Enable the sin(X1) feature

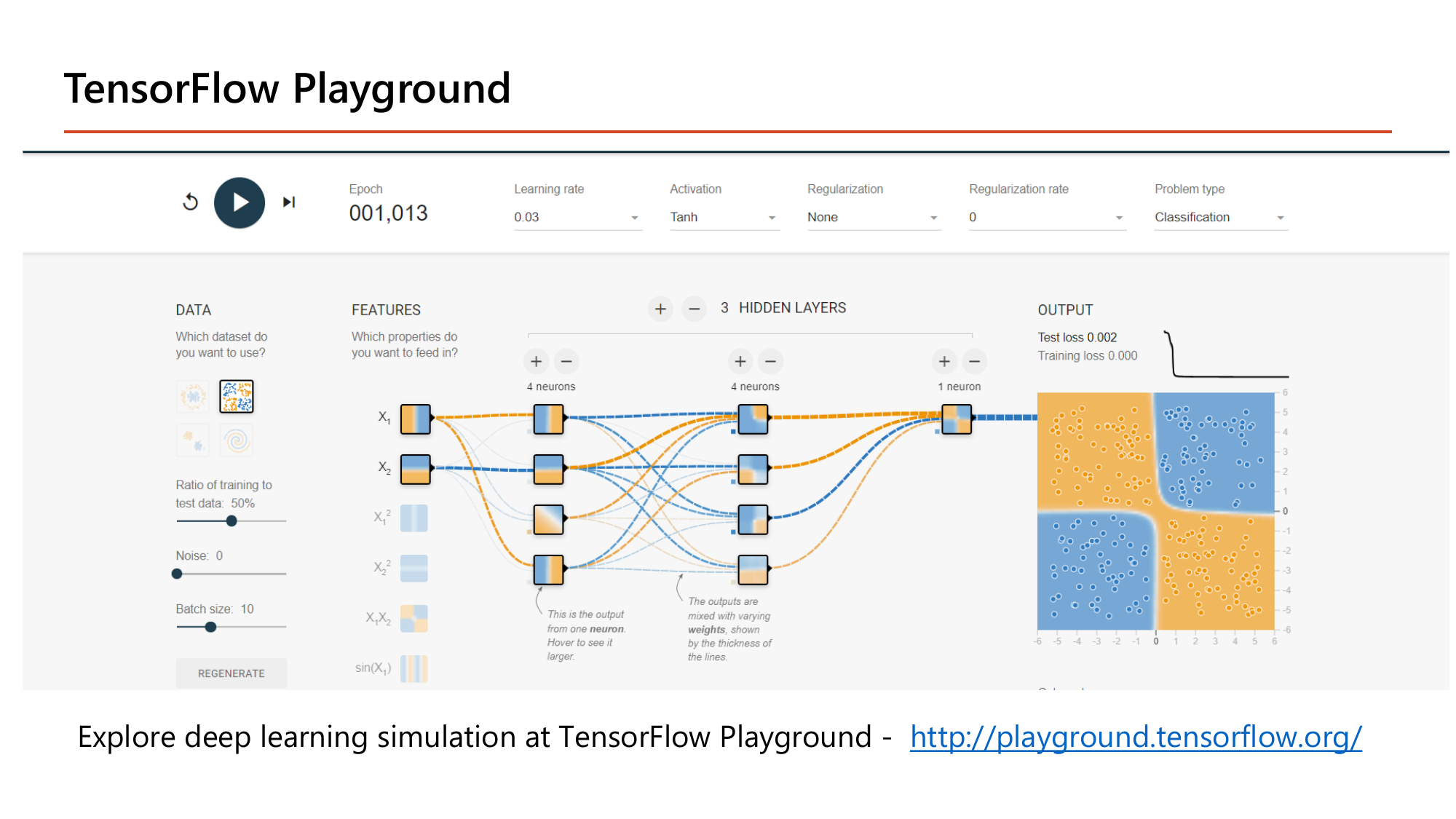pos(414,668)
